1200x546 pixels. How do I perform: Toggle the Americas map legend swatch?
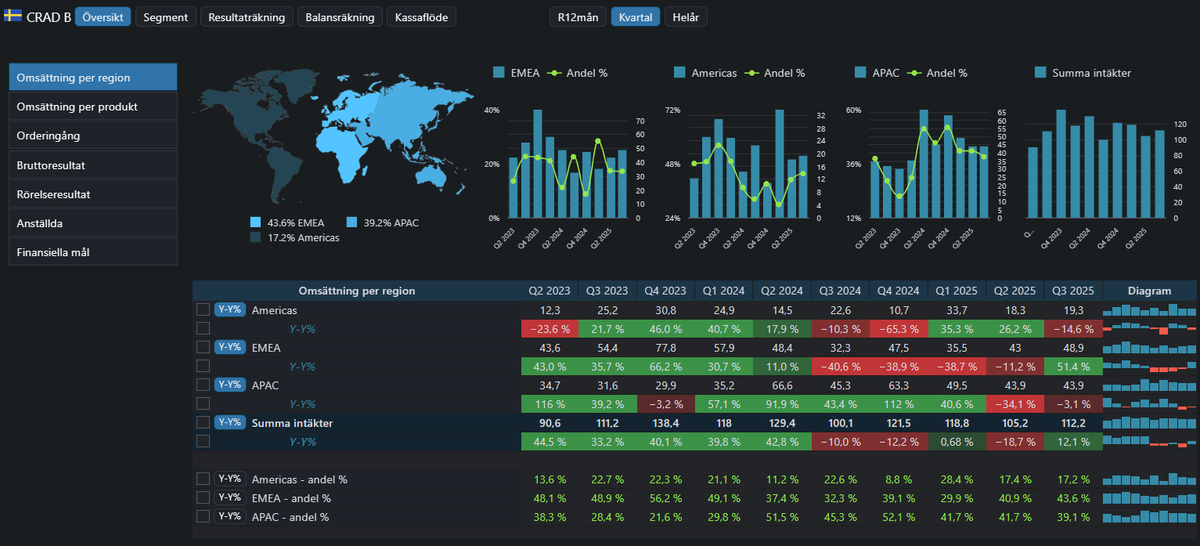pos(255,238)
